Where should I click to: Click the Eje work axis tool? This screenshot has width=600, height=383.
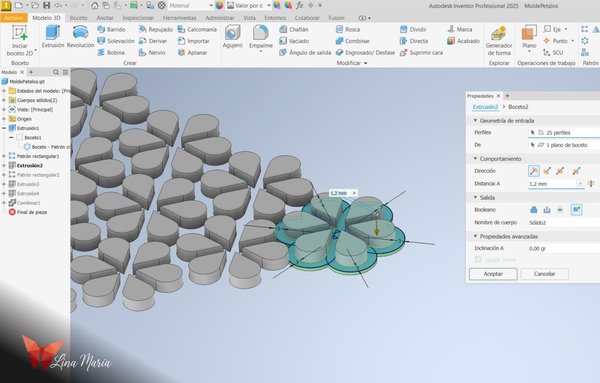[x=556, y=29]
